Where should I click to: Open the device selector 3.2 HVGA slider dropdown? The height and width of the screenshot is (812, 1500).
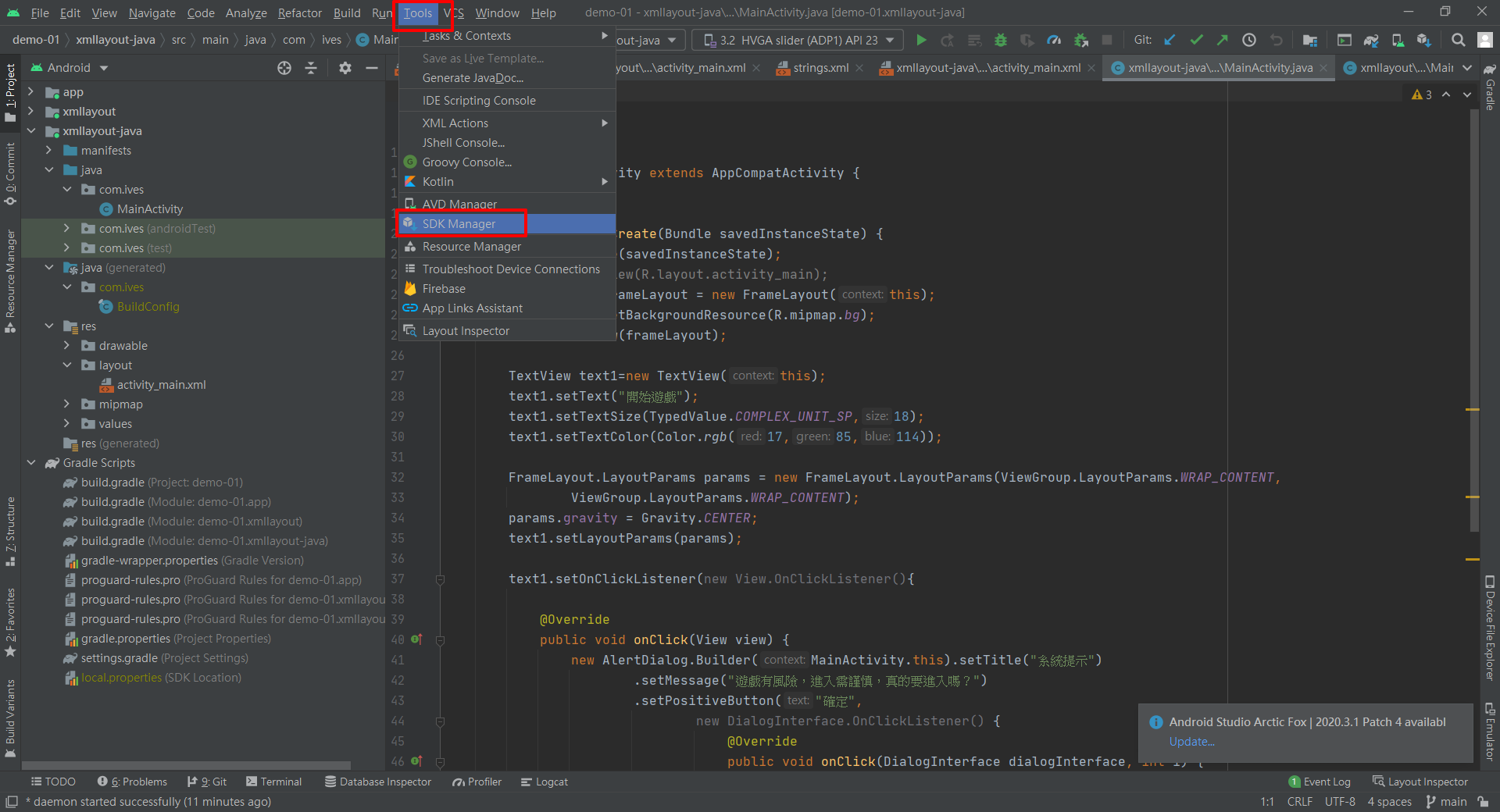pyautogui.click(x=798, y=40)
